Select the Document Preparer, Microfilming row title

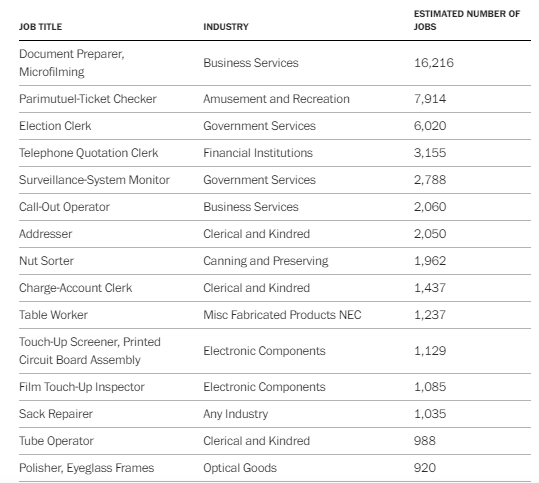(x=72, y=63)
